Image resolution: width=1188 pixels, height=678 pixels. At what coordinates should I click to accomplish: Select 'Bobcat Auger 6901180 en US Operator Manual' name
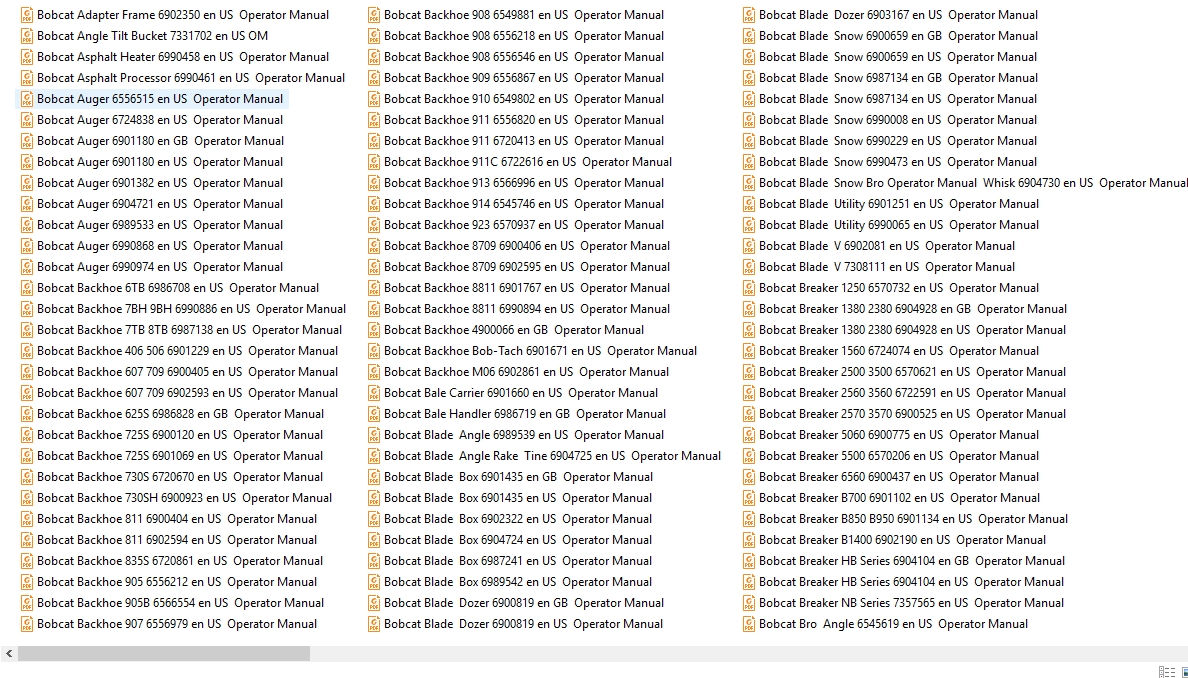coord(160,161)
